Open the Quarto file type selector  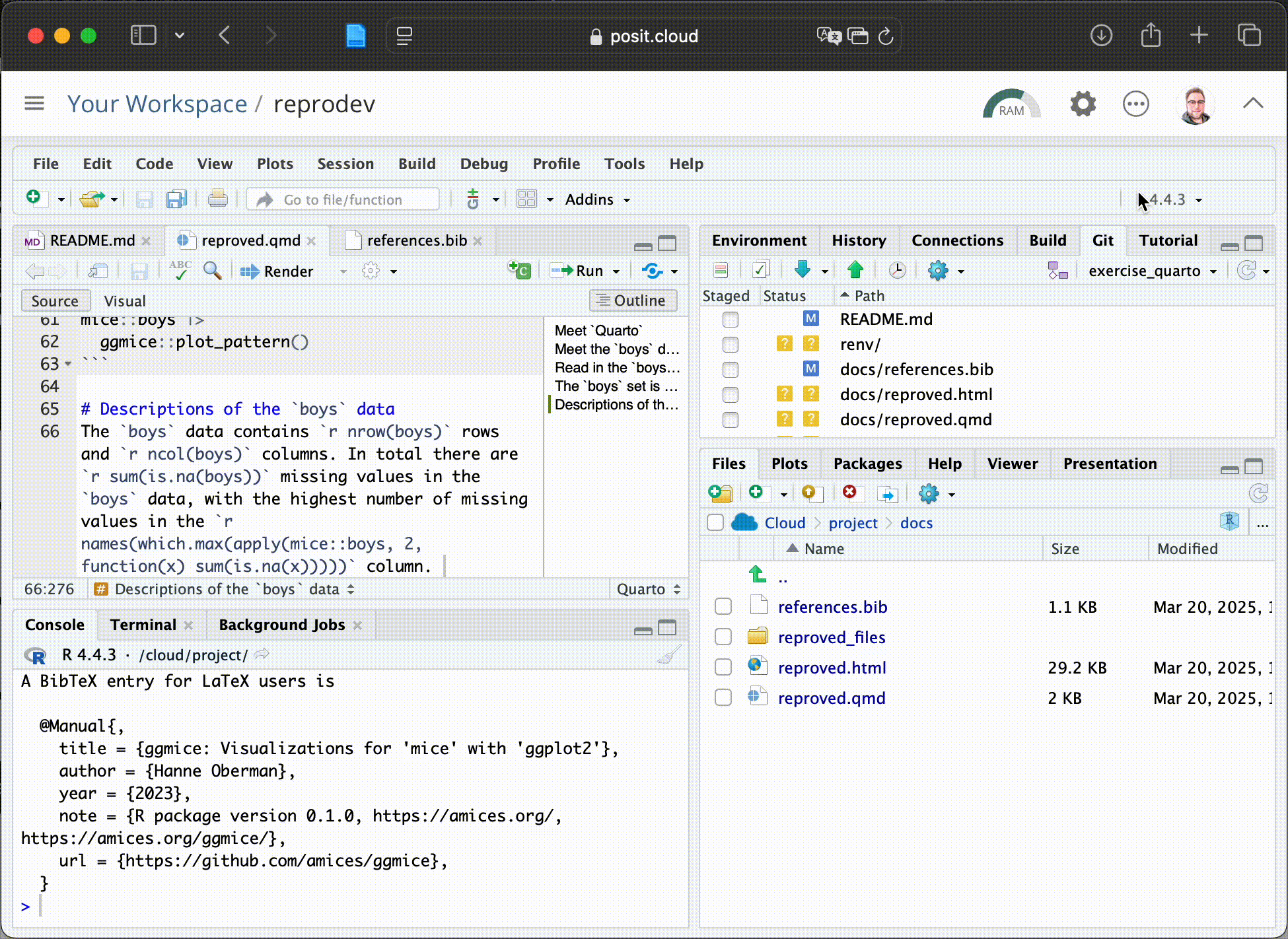pyautogui.click(x=649, y=589)
